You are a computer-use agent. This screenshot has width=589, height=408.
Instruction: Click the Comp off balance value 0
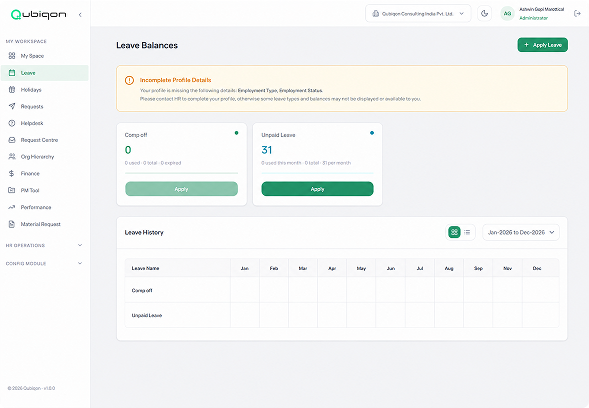coord(128,150)
